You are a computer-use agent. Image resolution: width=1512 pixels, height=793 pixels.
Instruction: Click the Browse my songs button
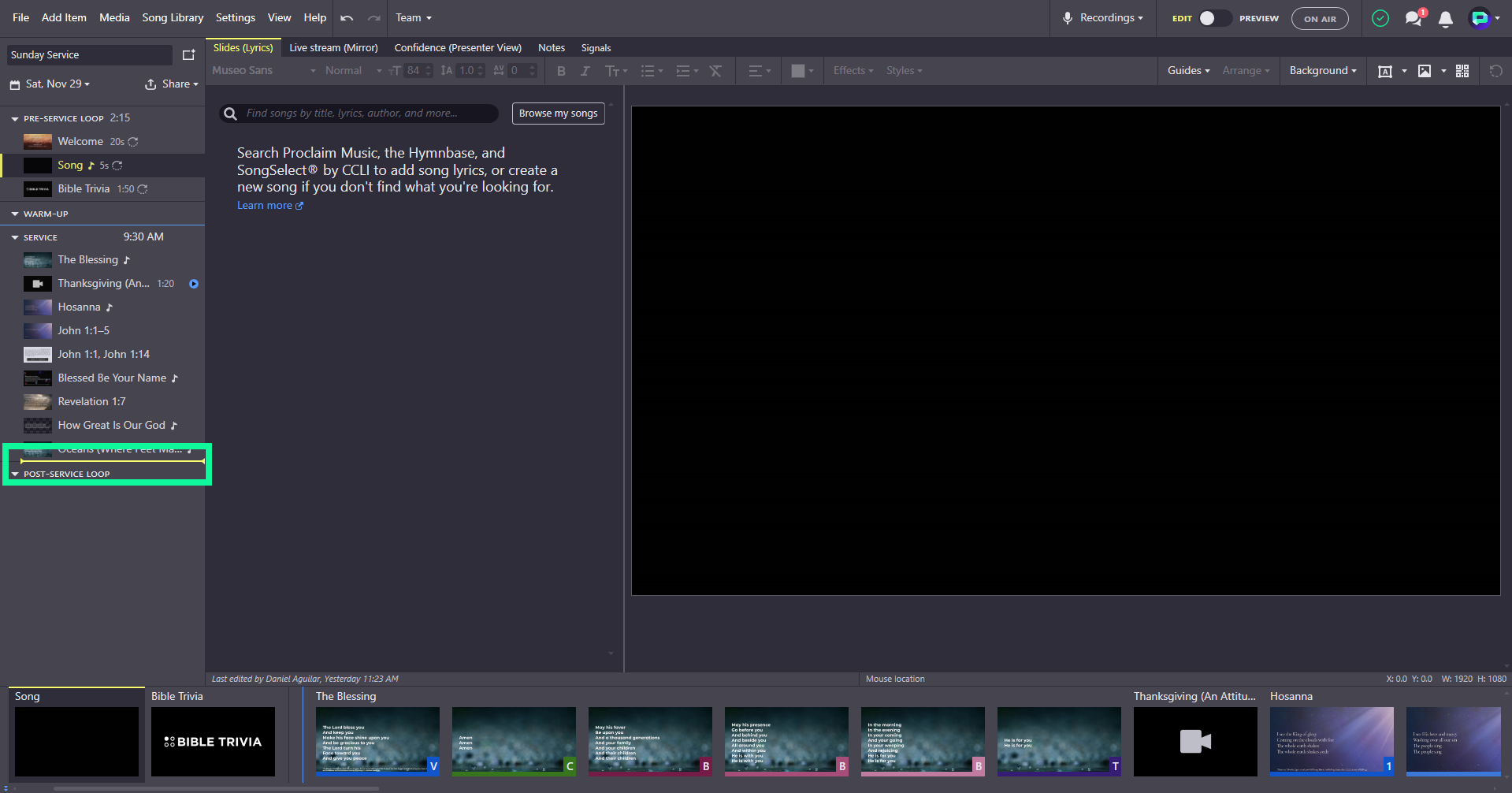559,114
